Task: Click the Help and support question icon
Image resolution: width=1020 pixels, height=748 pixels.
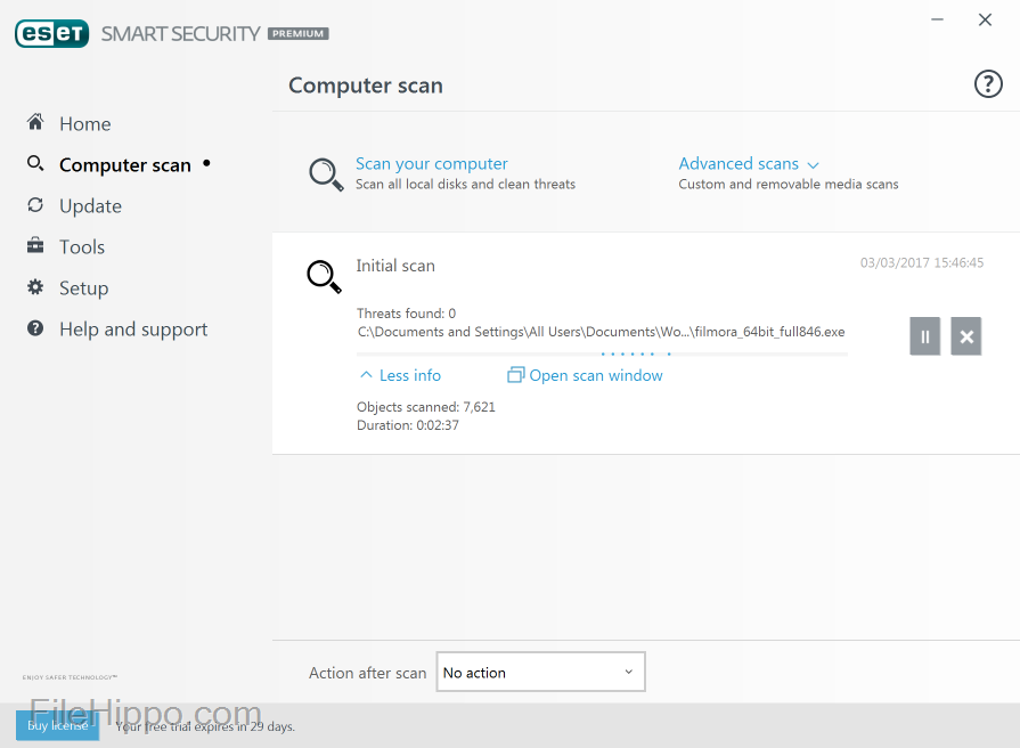Action: [x=36, y=328]
